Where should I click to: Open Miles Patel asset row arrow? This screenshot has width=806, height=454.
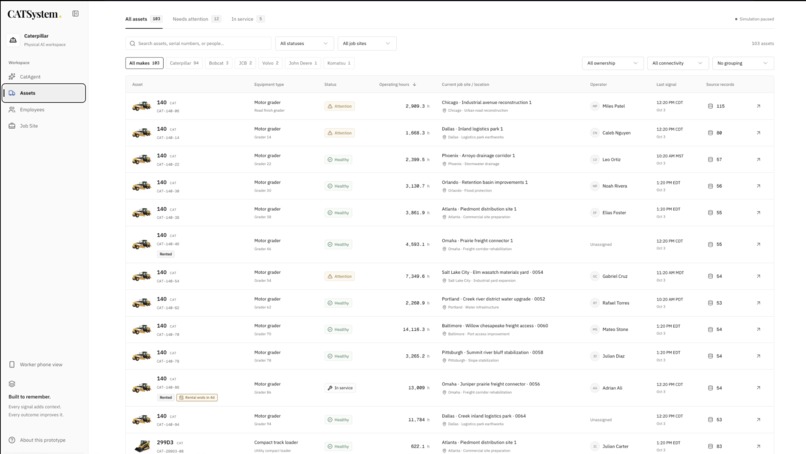758,106
